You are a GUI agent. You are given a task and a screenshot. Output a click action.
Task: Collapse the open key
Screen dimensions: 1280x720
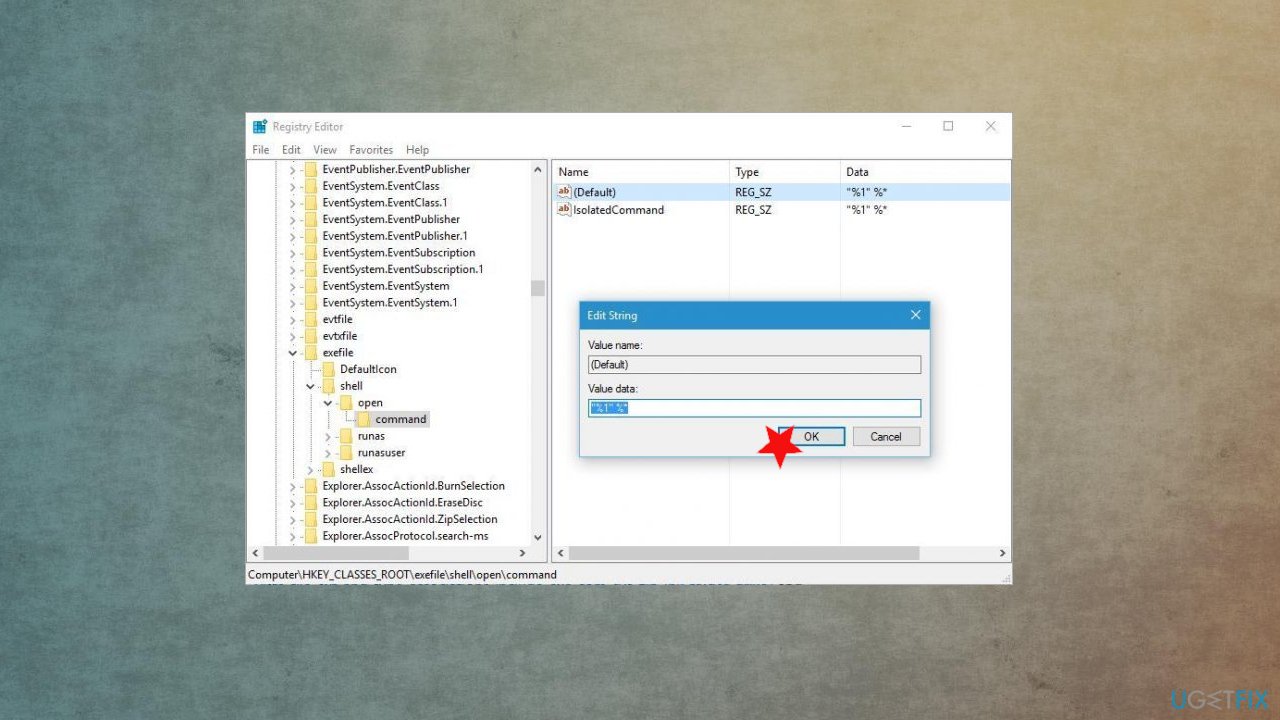point(328,402)
